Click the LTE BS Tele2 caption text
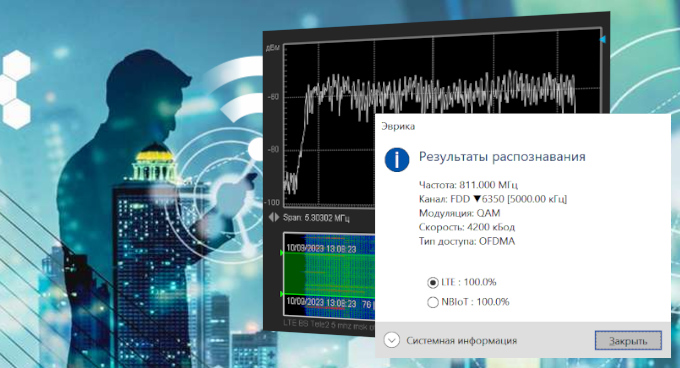The width and height of the screenshot is (680, 368). coord(328,325)
